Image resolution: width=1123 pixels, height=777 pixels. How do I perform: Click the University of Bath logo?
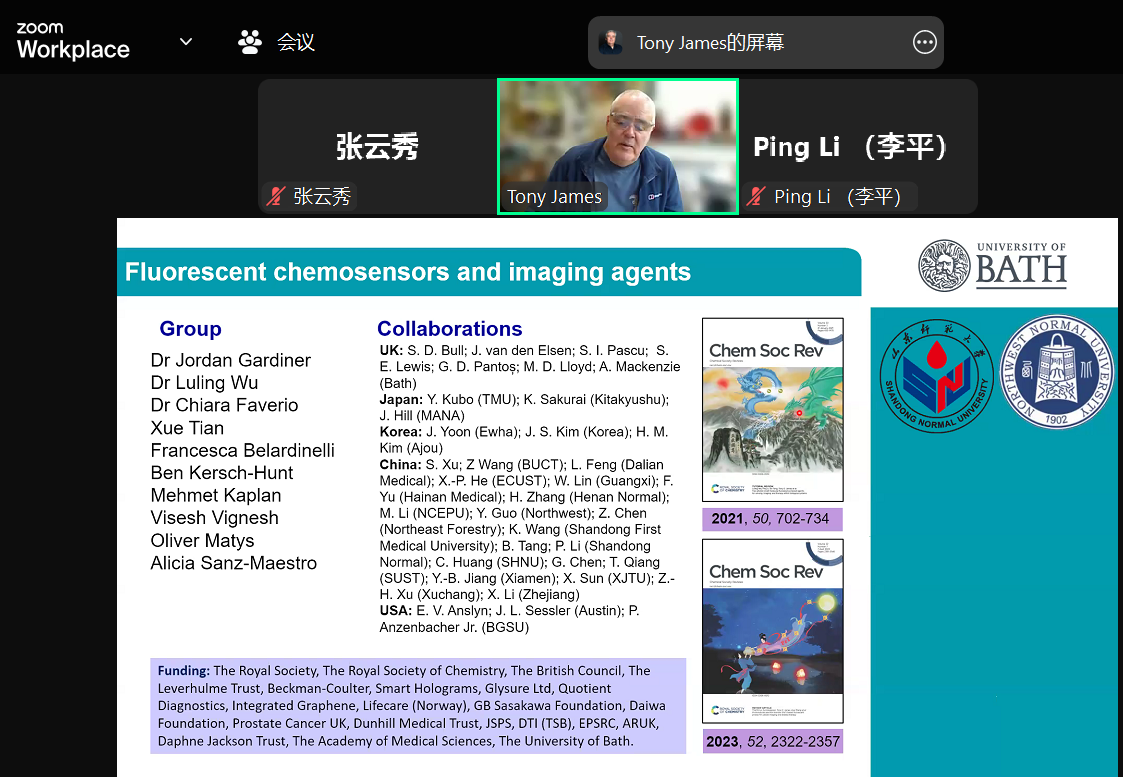(993, 266)
